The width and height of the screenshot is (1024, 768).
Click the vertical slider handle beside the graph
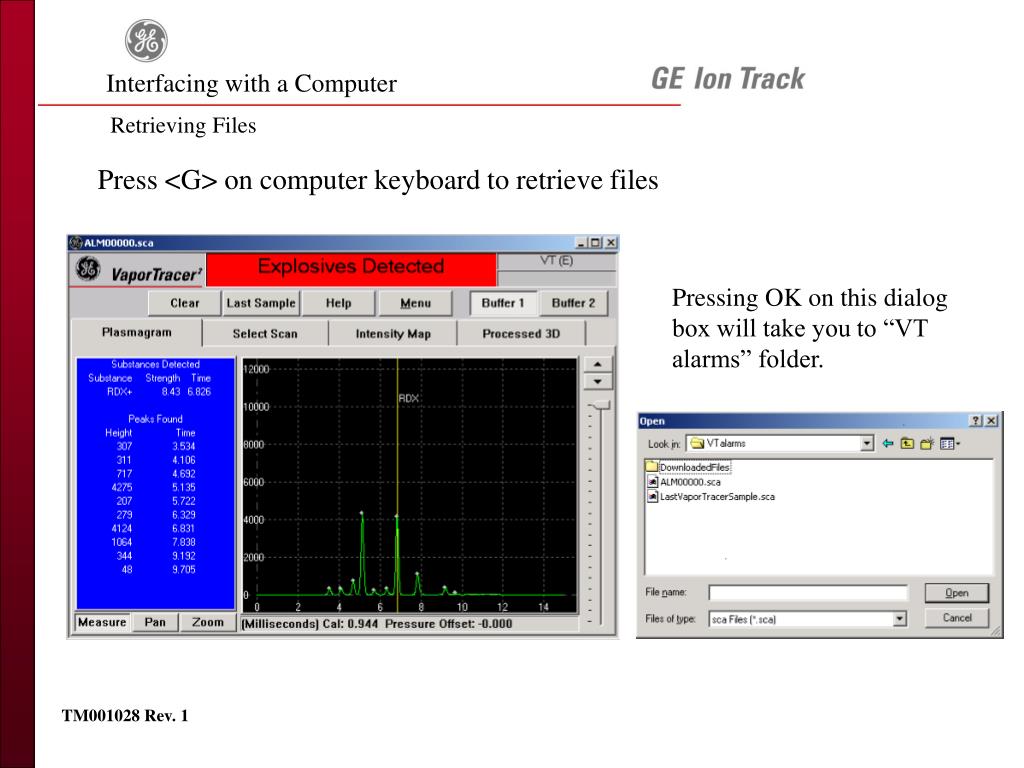600,406
